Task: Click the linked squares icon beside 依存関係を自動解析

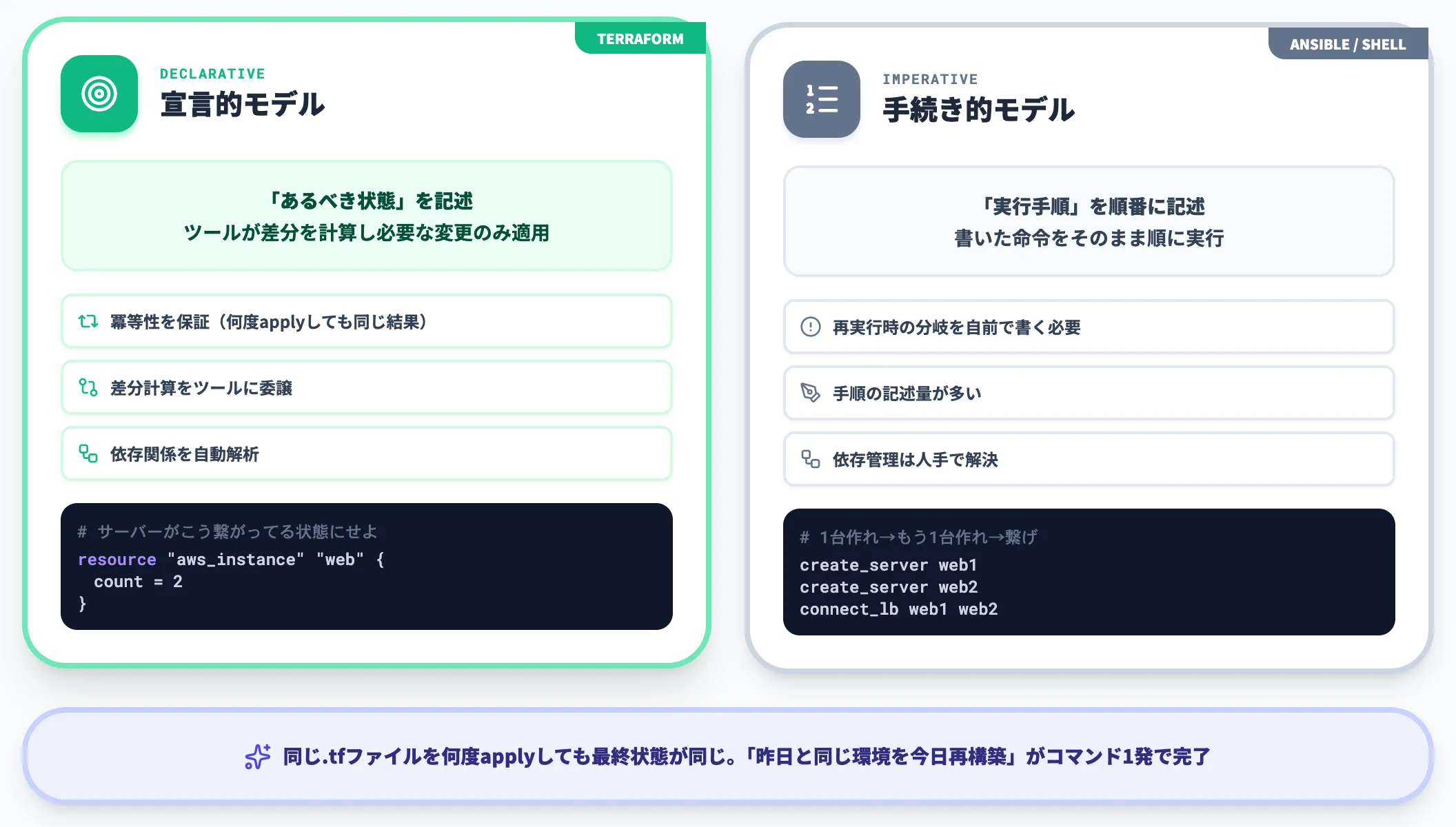Action: coord(88,453)
